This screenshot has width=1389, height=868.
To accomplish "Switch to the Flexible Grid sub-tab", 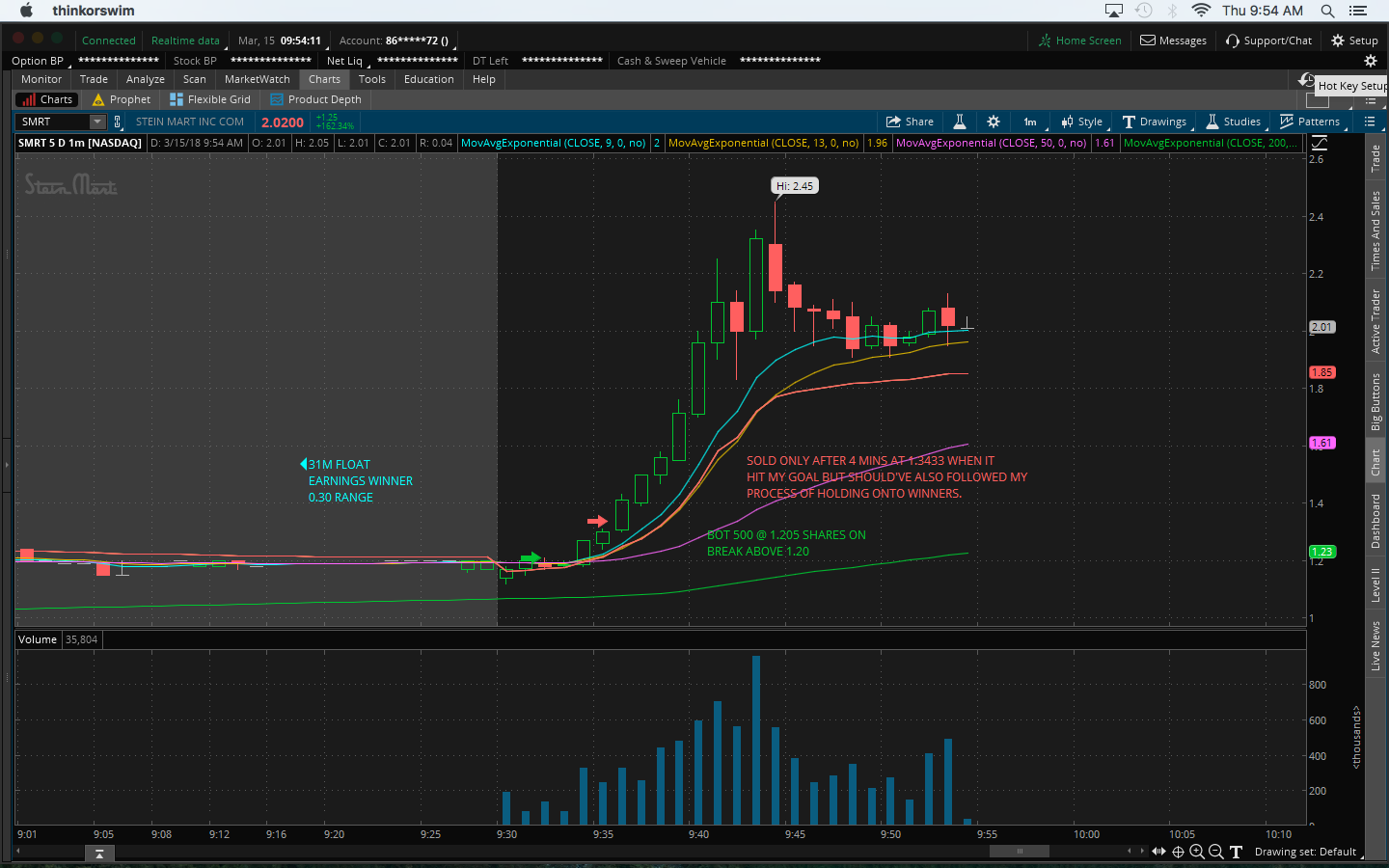I will point(210,99).
